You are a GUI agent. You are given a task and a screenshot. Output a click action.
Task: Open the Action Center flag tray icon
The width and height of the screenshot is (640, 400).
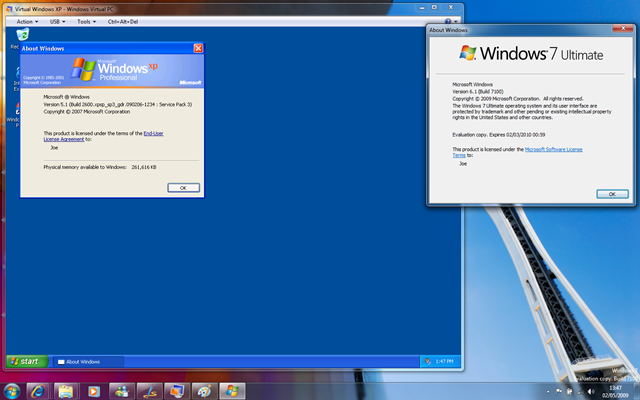pyautogui.click(x=559, y=392)
